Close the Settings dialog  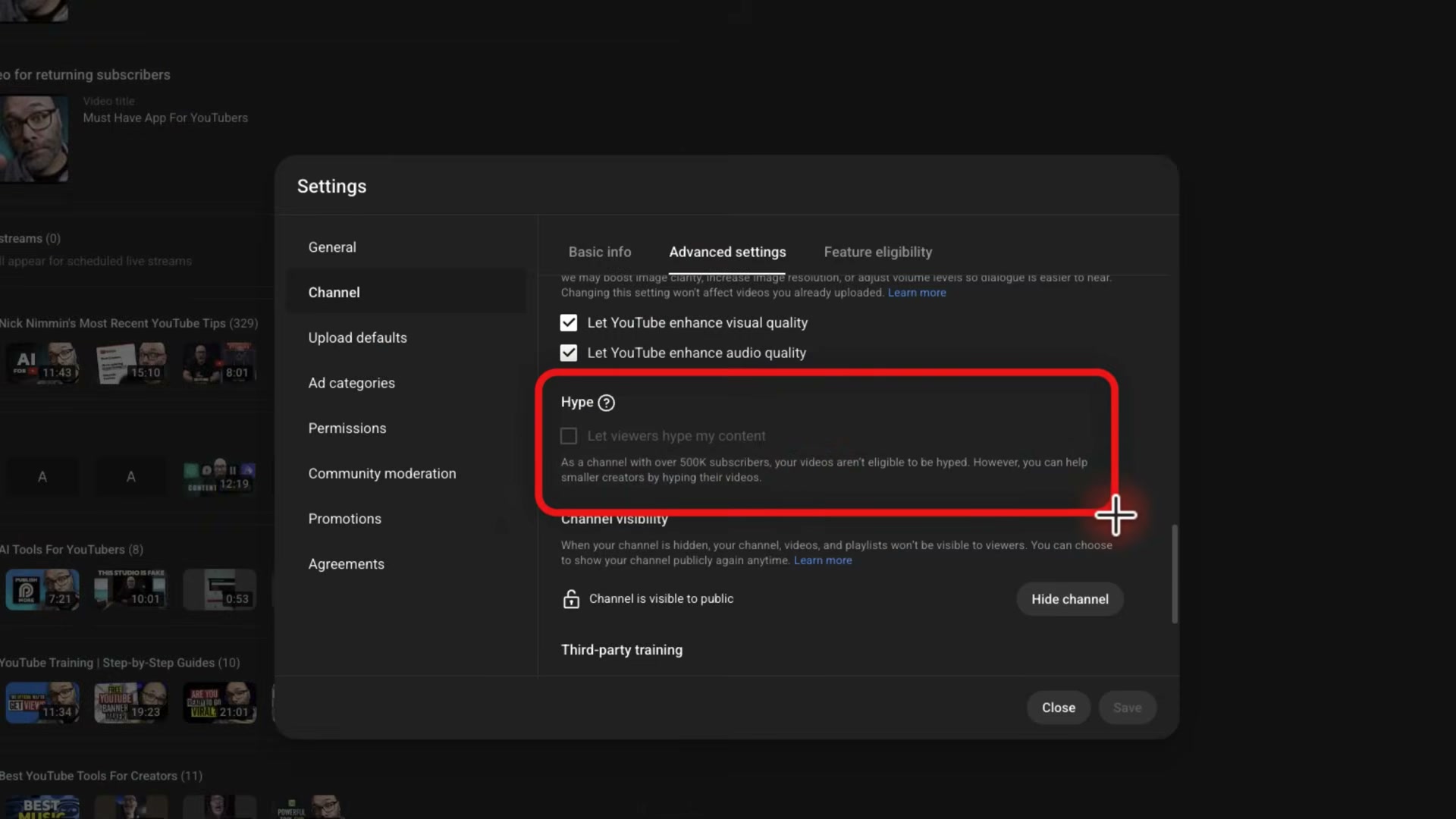(1059, 708)
